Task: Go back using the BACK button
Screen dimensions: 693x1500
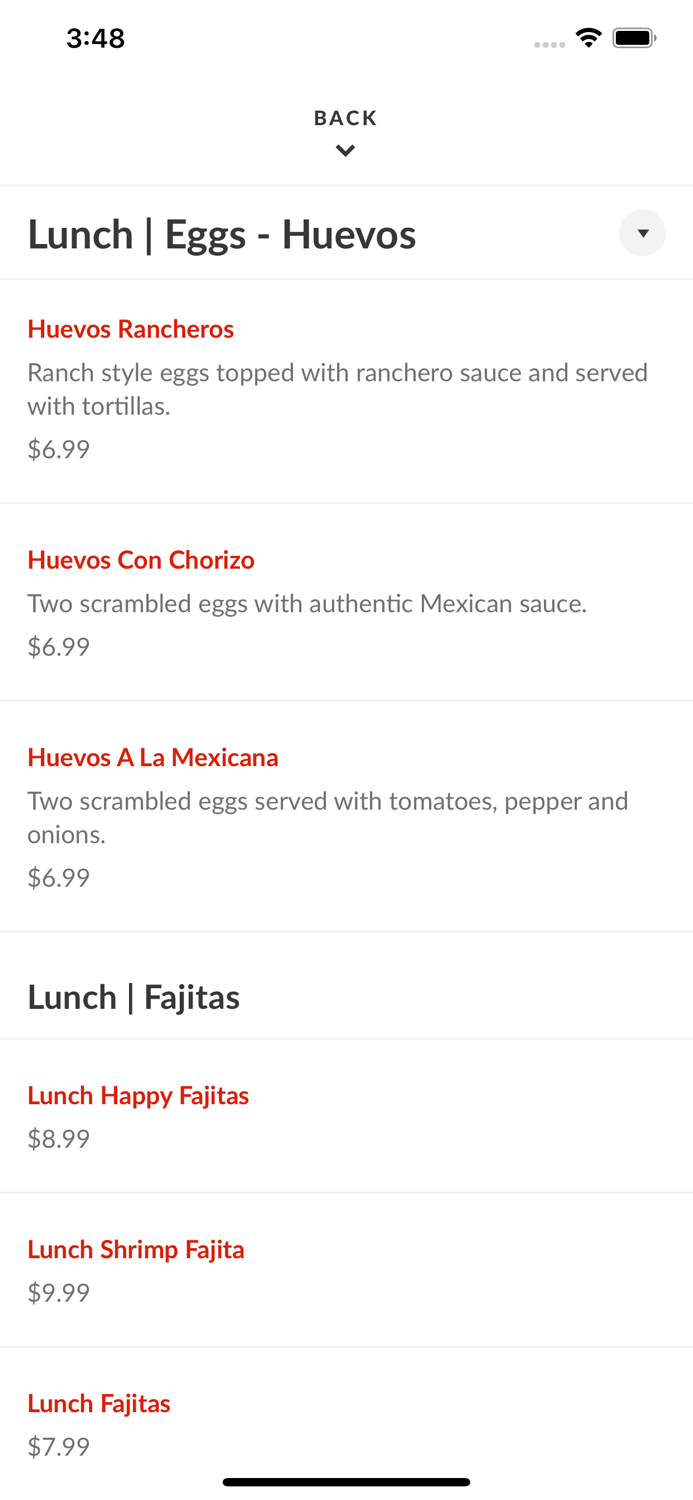Action: pos(345,118)
